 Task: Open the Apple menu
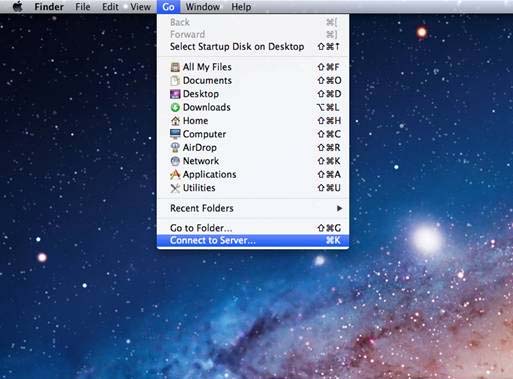(17, 6)
